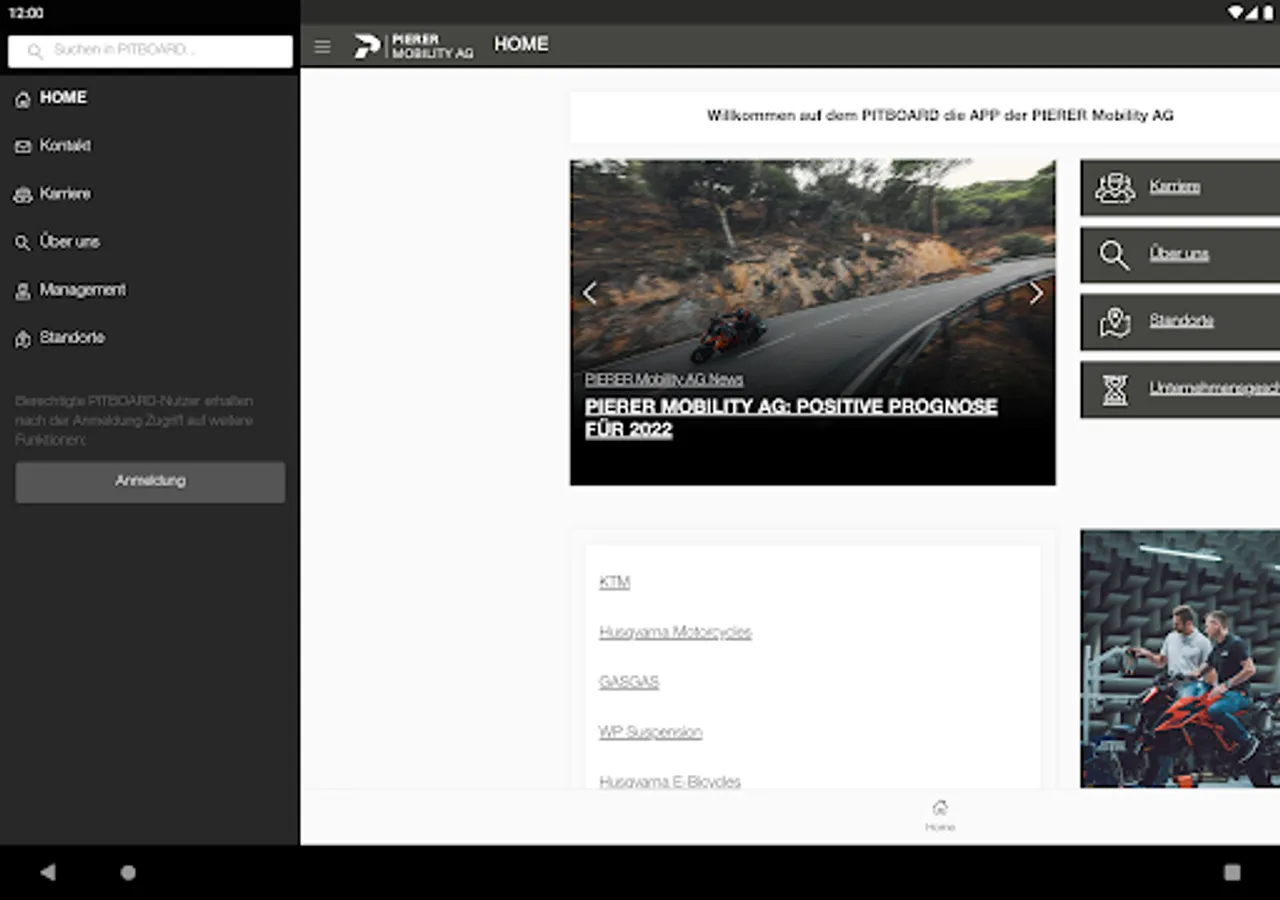Focus the Suchen in PITBOARD search field

pyautogui.click(x=150, y=51)
